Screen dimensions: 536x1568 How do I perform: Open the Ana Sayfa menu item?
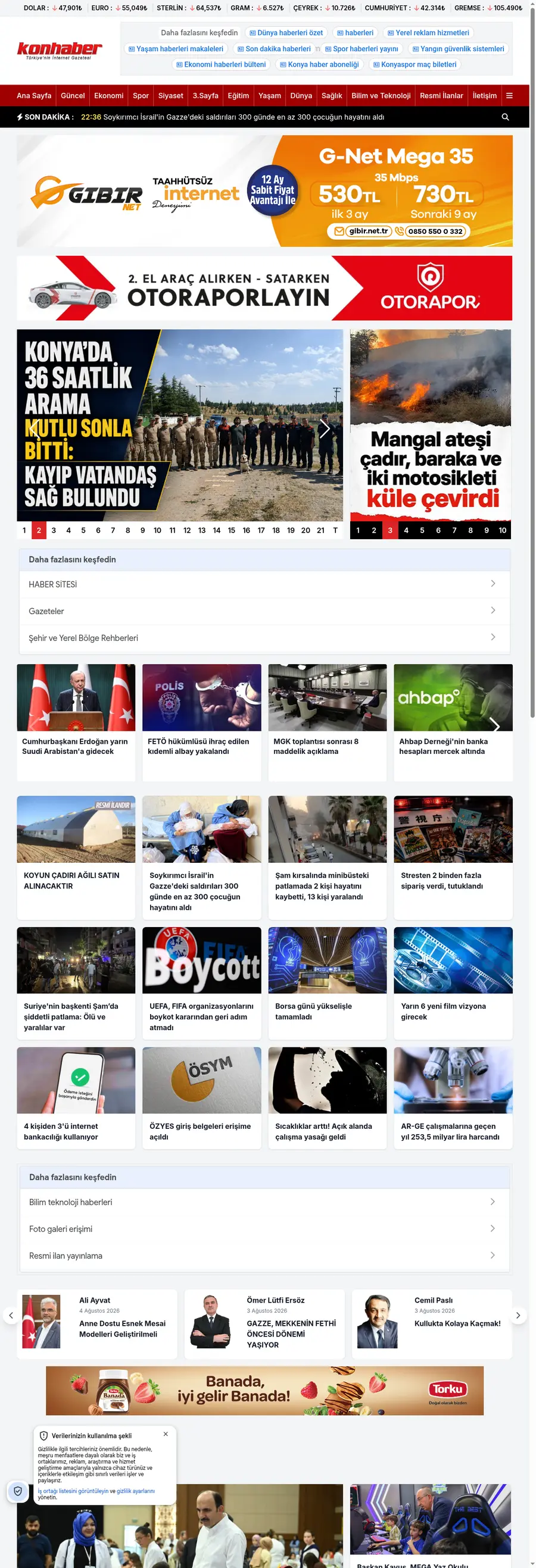click(34, 96)
